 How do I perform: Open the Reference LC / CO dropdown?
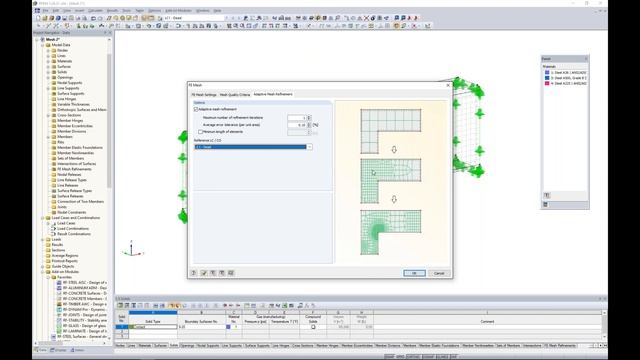(309, 147)
